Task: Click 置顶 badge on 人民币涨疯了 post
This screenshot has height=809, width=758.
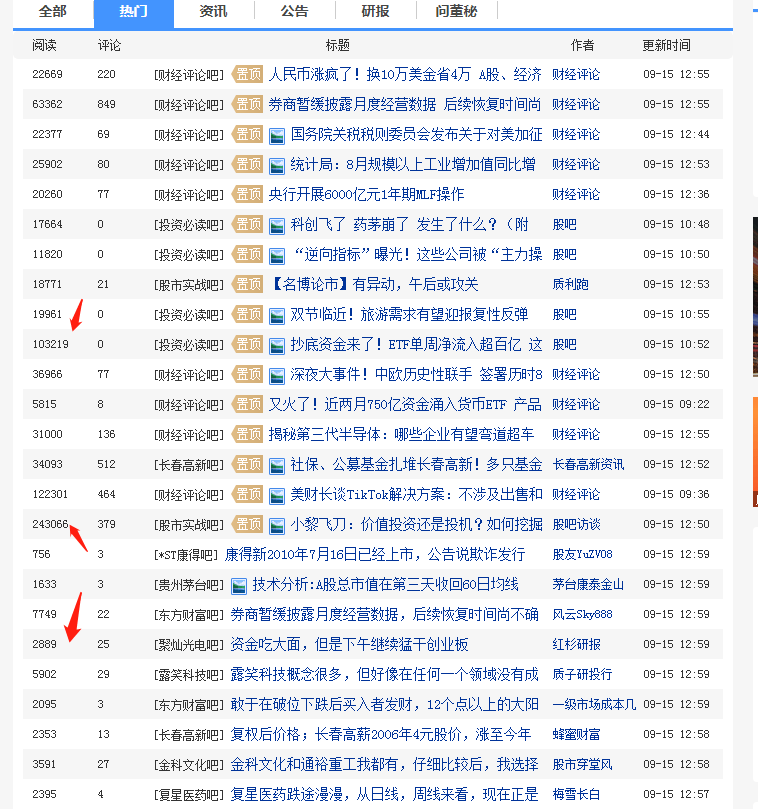Action: [248, 74]
